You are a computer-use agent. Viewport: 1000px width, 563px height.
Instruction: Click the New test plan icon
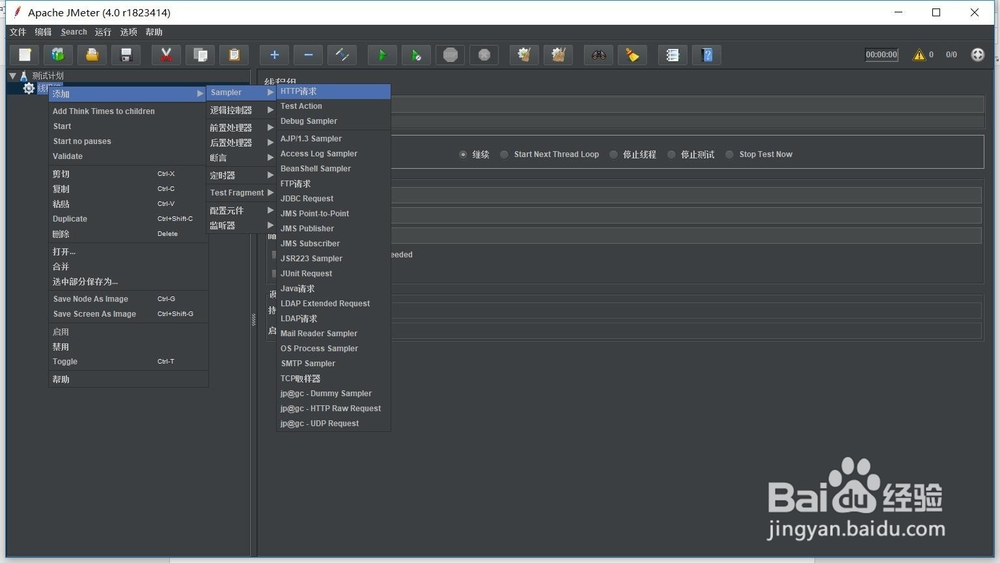[x=24, y=55]
